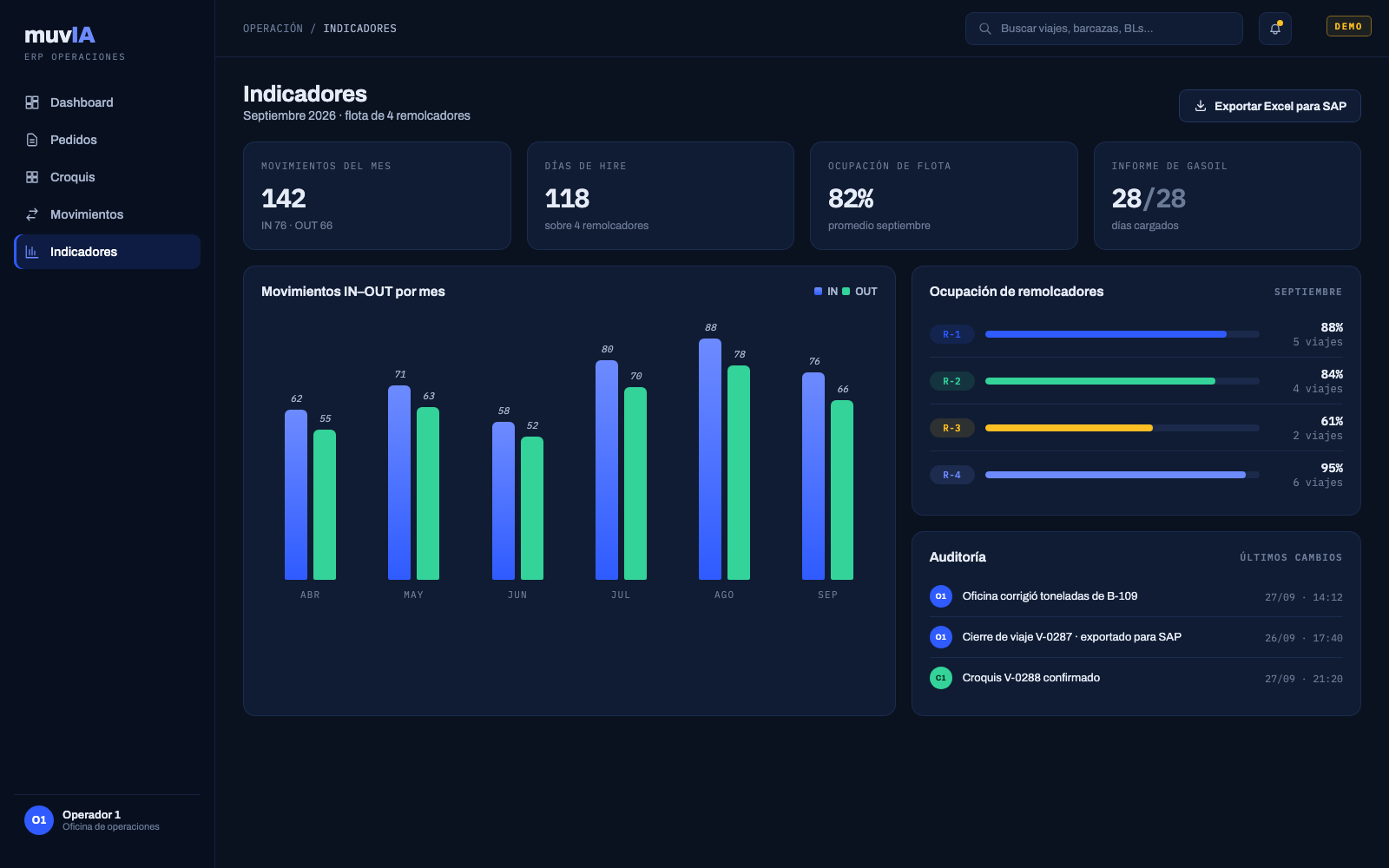This screenshot has height=868, width=1389.
Task: Click Exportar Excel para SAP button
Action: click(x=1269, y=106)
